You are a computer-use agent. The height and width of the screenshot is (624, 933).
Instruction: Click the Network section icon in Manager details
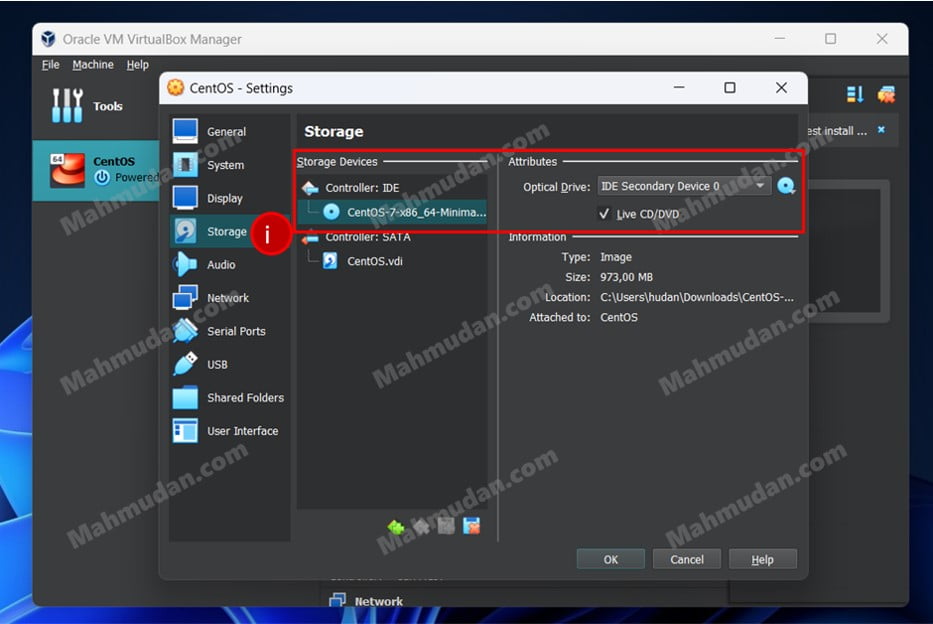click(337, 600)
